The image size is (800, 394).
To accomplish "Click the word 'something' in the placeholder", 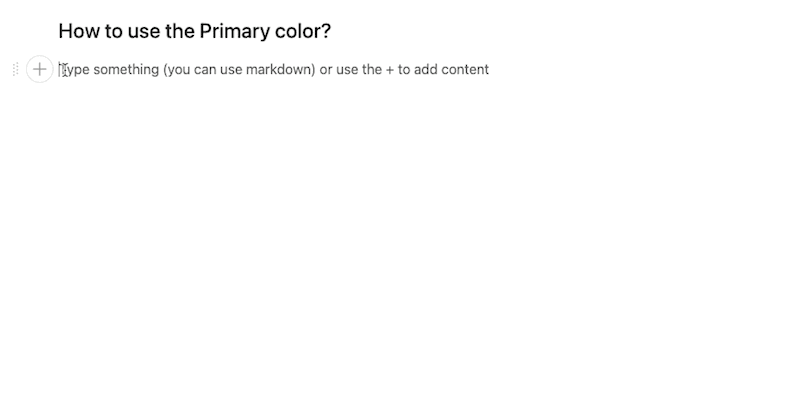I will (x=126, y=69).
